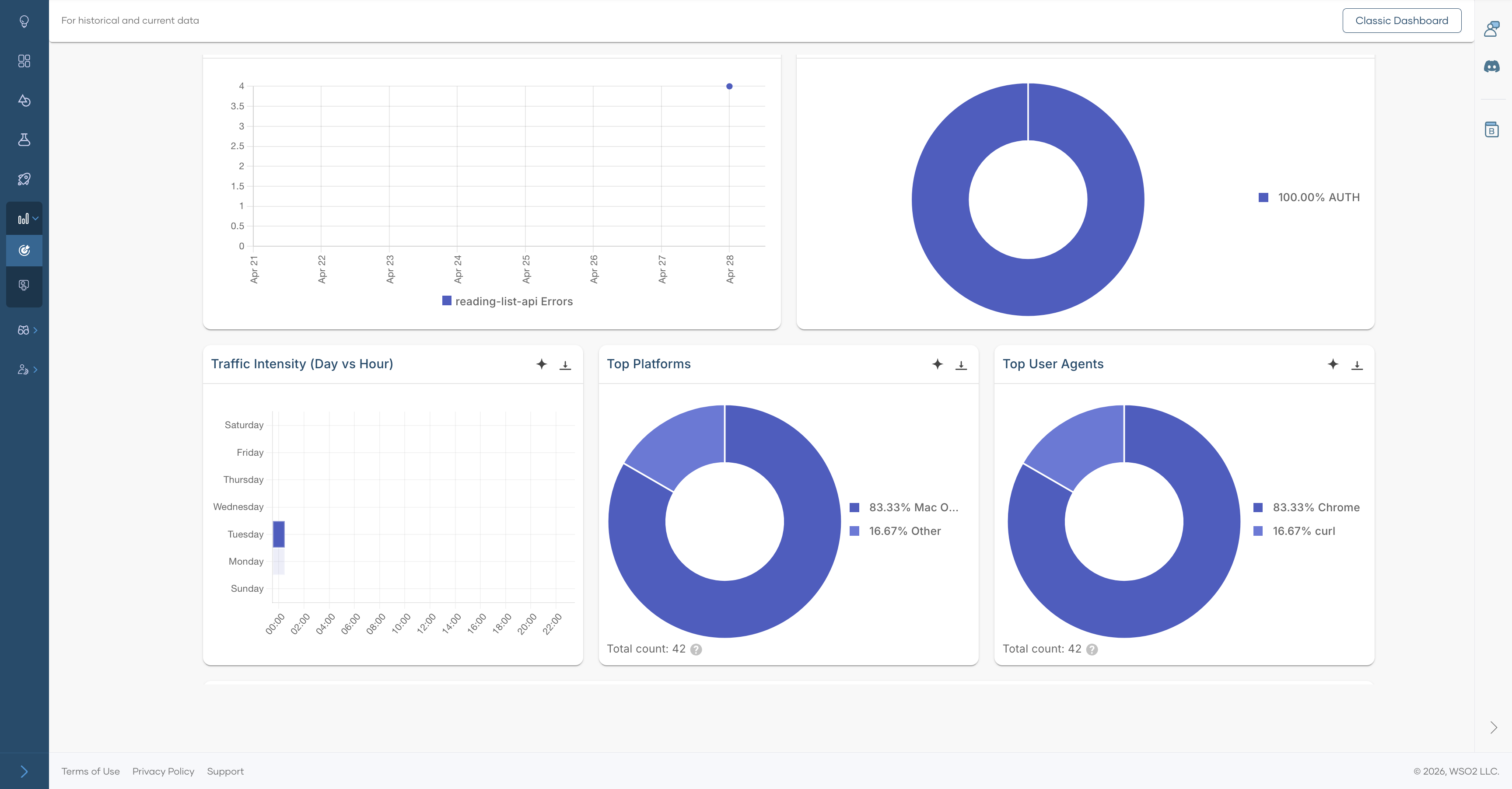The height and width of the screenshot is (789, 1512).
Task: Download the Traffic Intensity chart
Action: [565, 364]
